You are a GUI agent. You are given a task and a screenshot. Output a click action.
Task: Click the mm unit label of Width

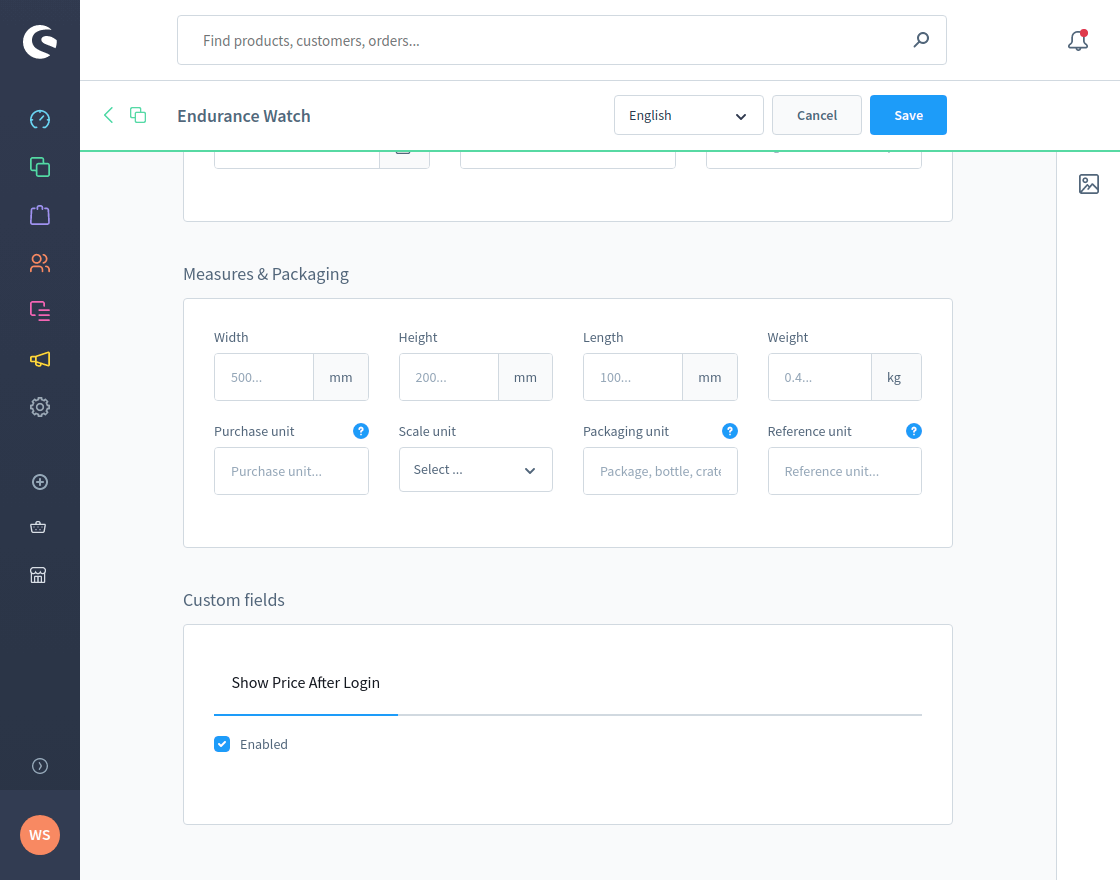coord(341,377)
